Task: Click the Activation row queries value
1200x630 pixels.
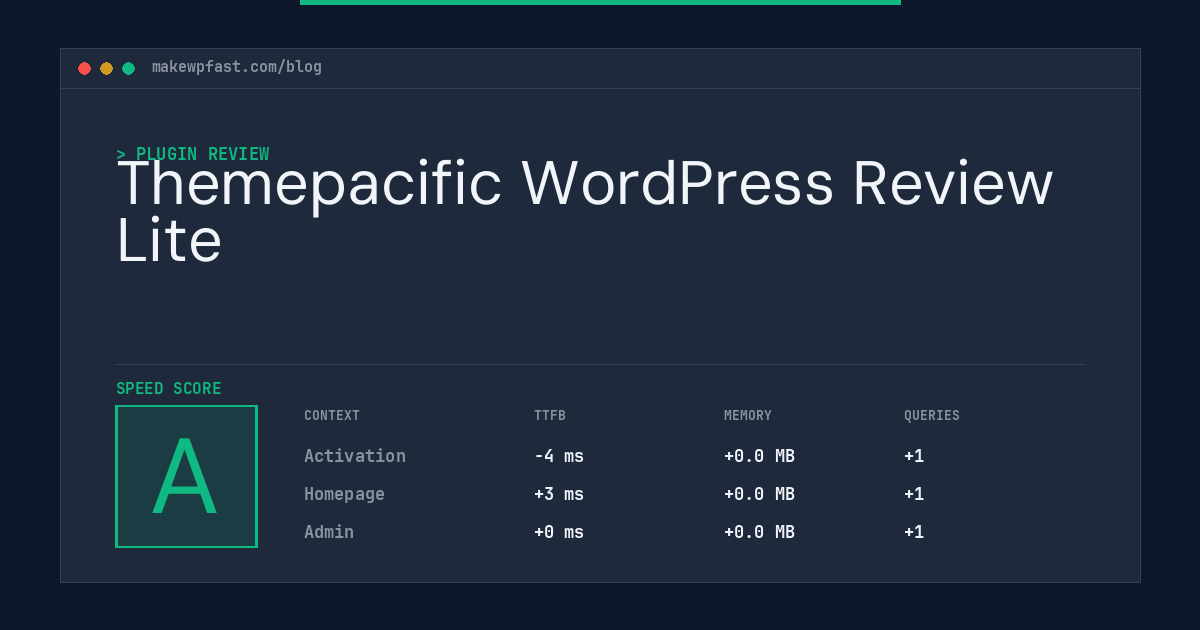Action: click(914, 456)
